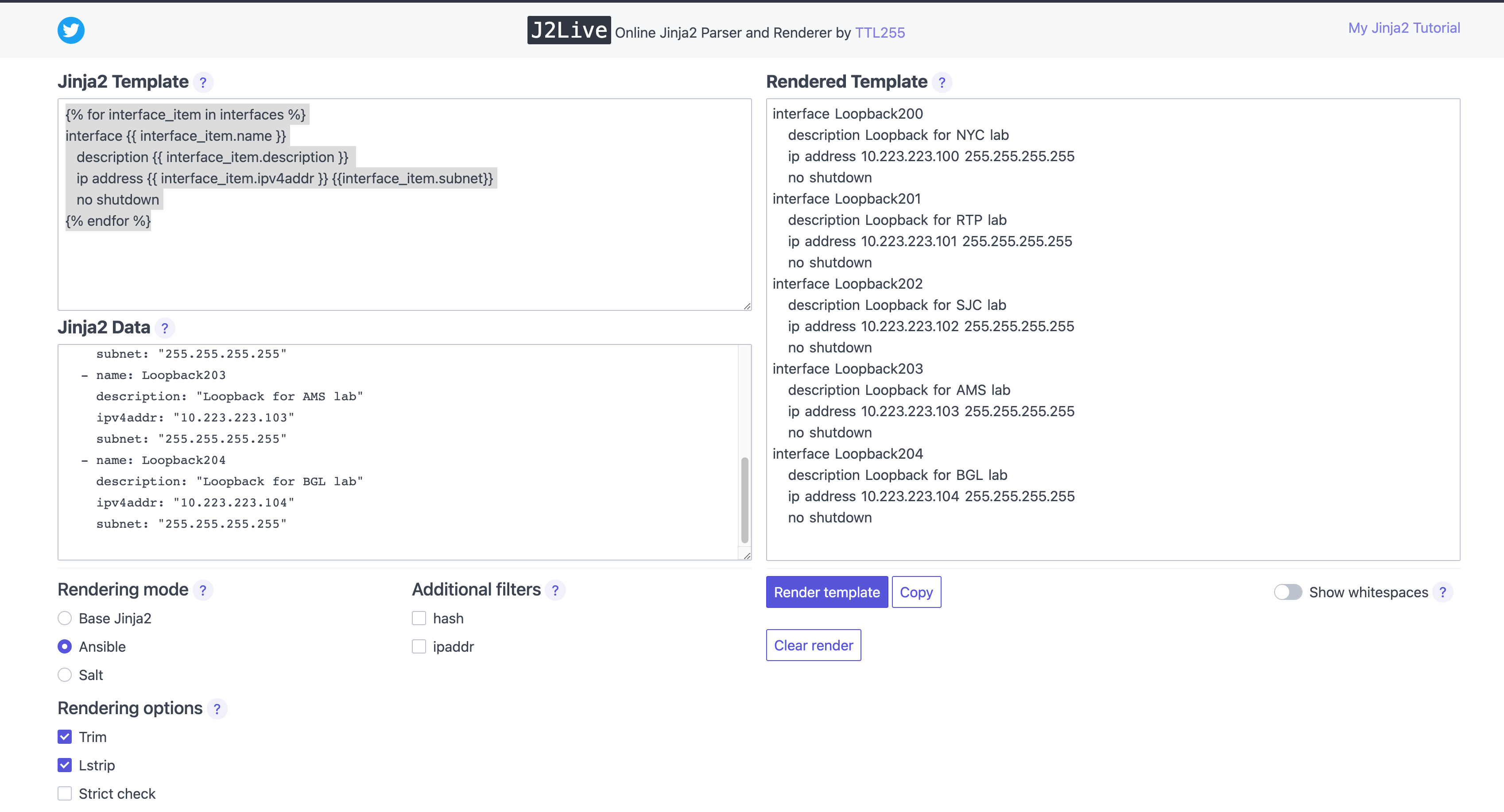Select the Base Jinja2 rendering mode
The image size is (1504, 812).
[x=65, y=618]
